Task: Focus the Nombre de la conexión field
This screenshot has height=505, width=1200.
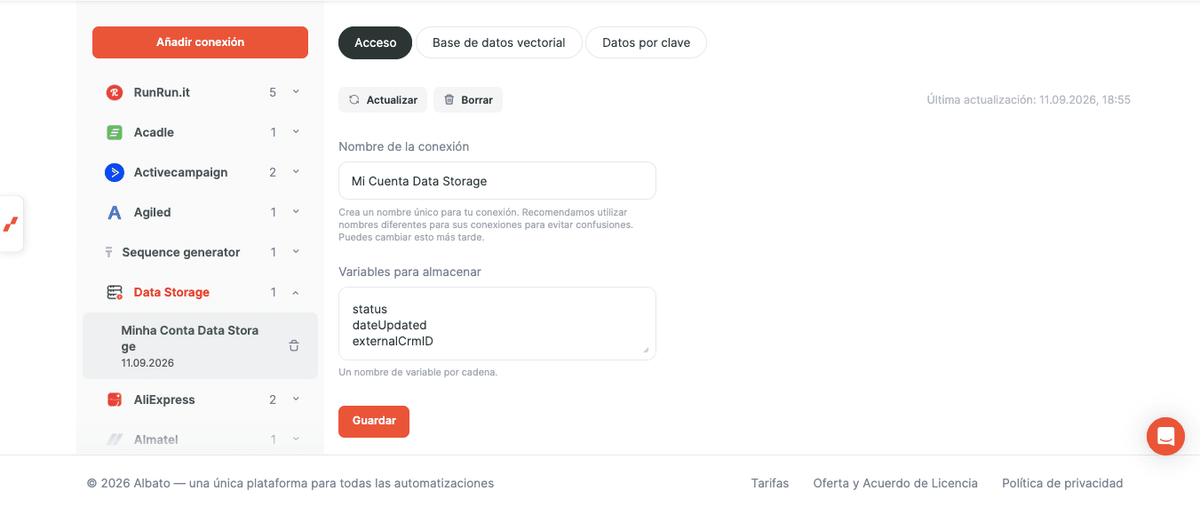Action: (x=497, y=181)
